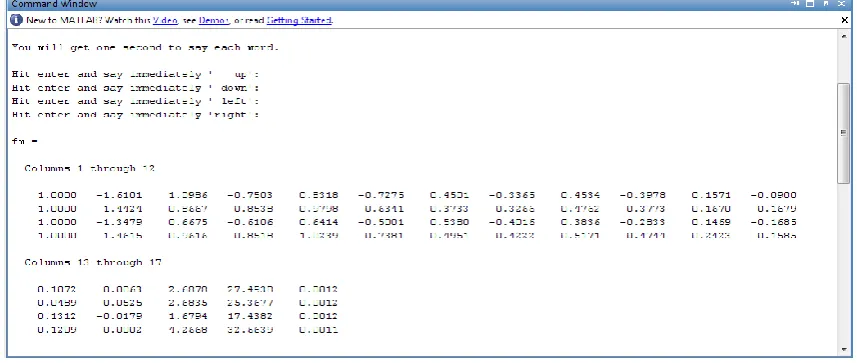Click the value 0.6414
Viewport: 857px width, 363px height.
pyautogui.click(x=319, y=222)
